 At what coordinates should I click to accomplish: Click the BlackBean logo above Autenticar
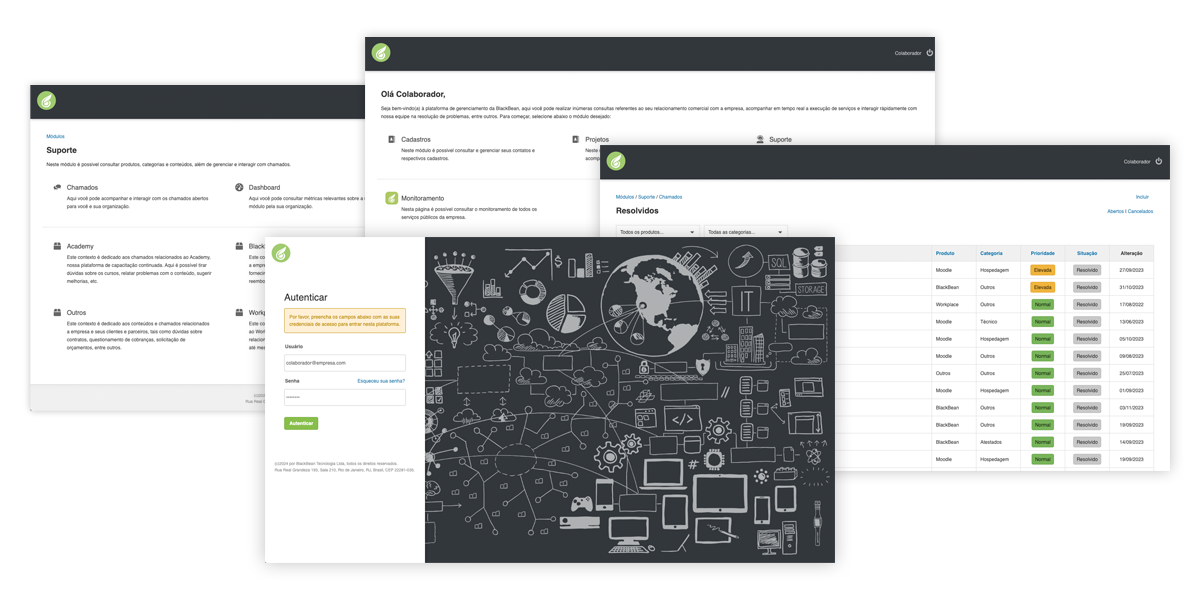281,253
